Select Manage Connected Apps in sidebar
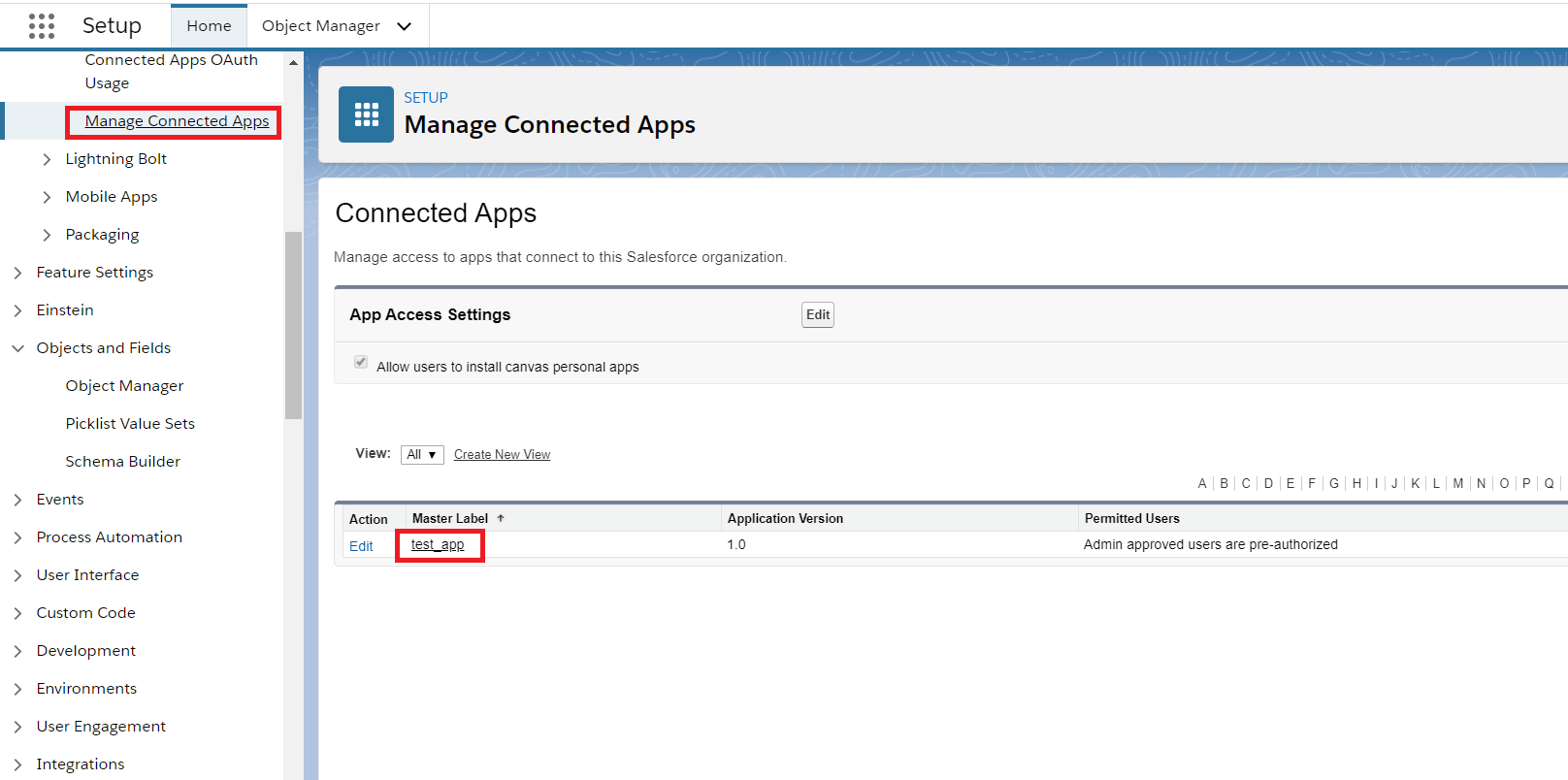 pos(177,121)
